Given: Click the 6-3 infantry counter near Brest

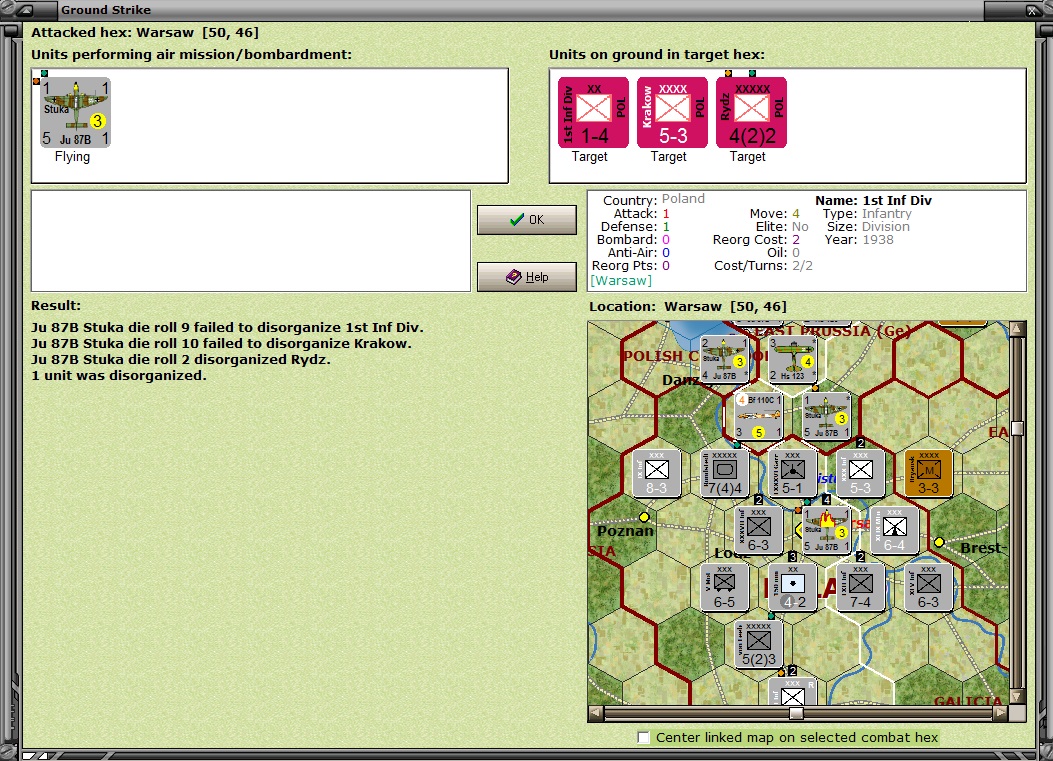Looking at the screenshot, I should (929, 587).
